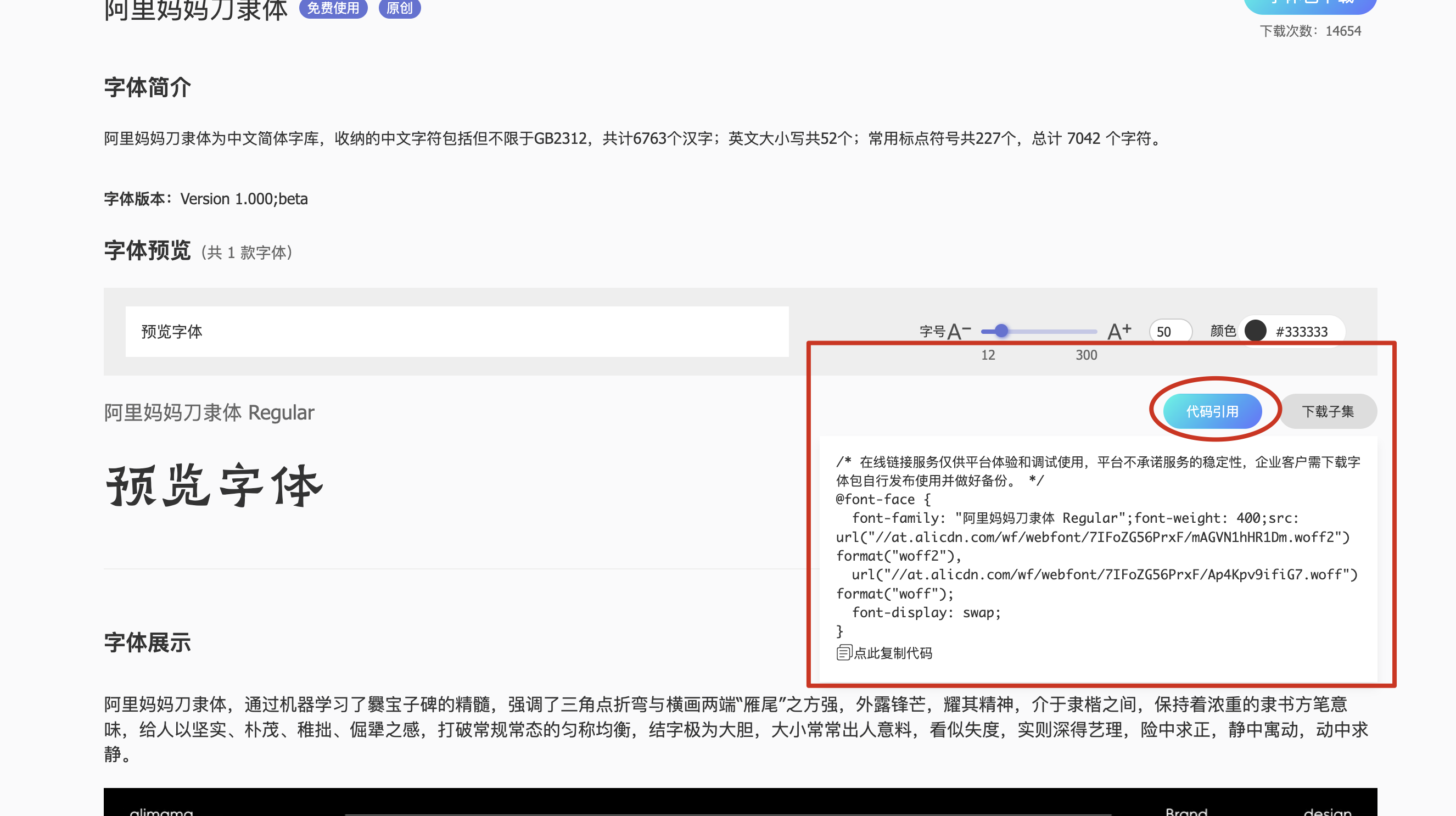Open the black color picker circle
Image resolution: width=1456 pixels, height=816 pixels.
click(1255, 331)
